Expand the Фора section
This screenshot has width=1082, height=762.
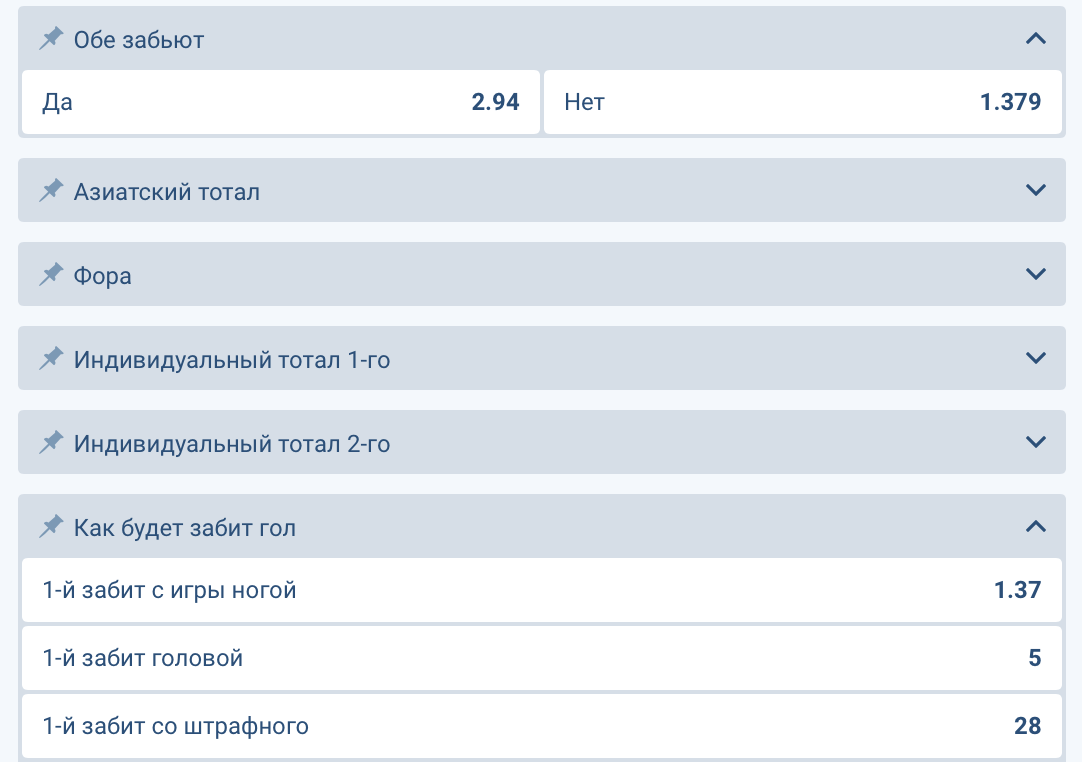pos(1036,274)
